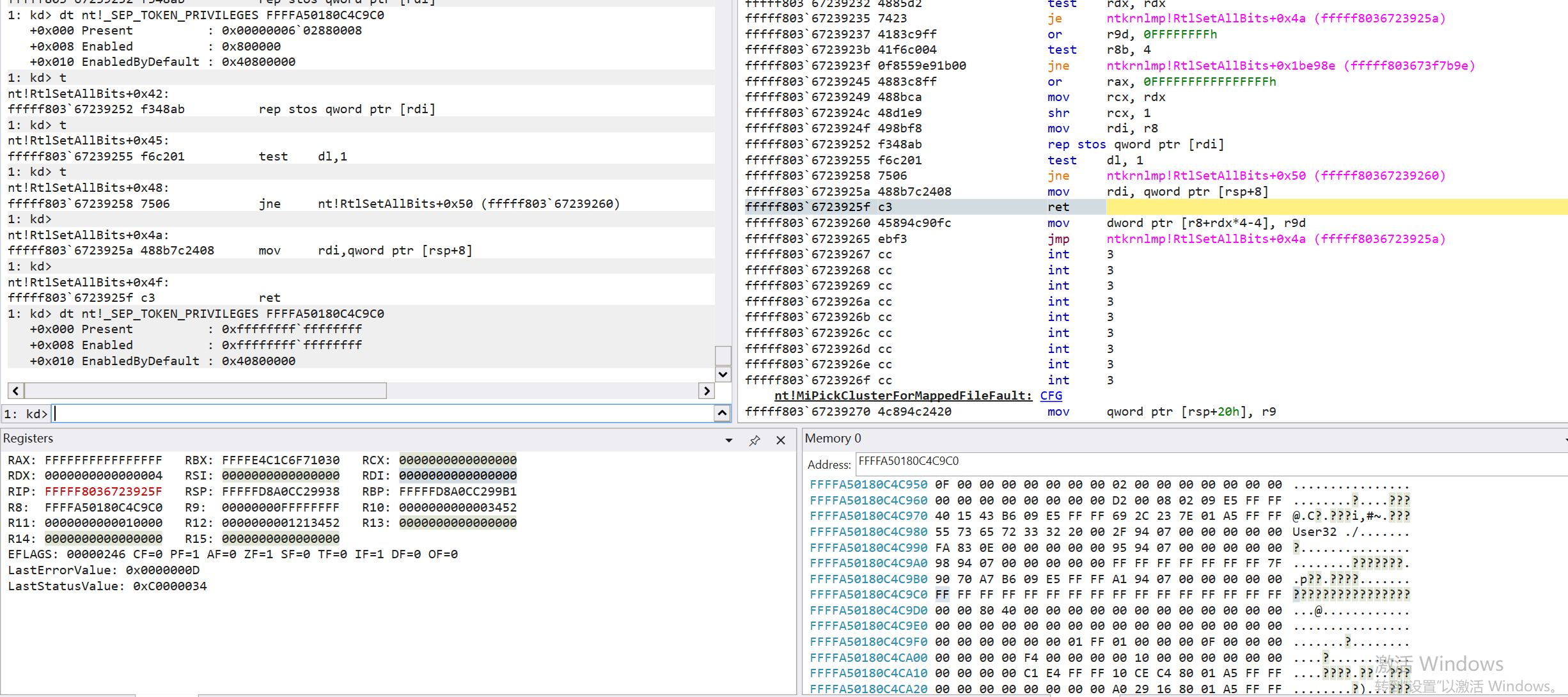Close the Registers panel
Image resolution: width=1568 pixels, height=697 pixels.
(781, 440)
